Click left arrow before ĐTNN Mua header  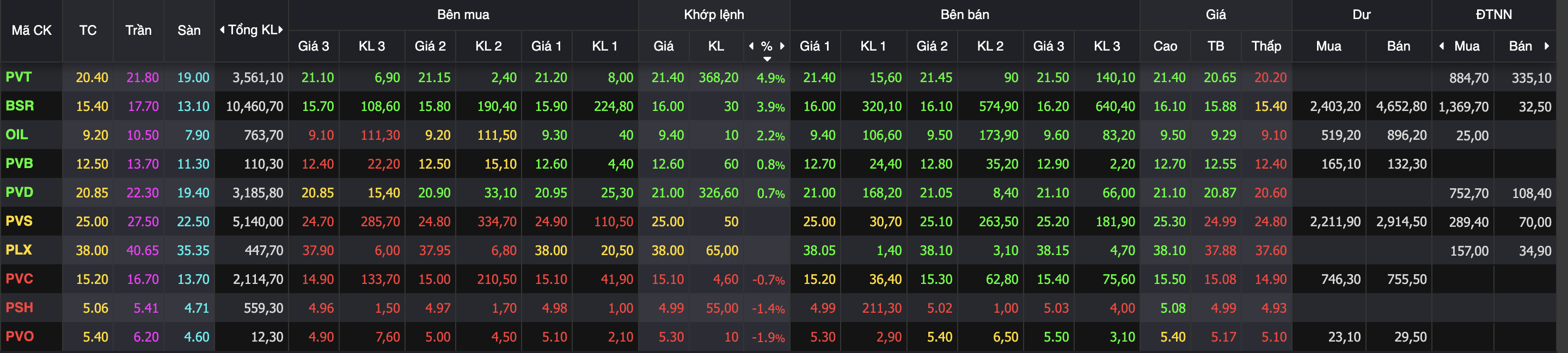tap(1441, 46)
